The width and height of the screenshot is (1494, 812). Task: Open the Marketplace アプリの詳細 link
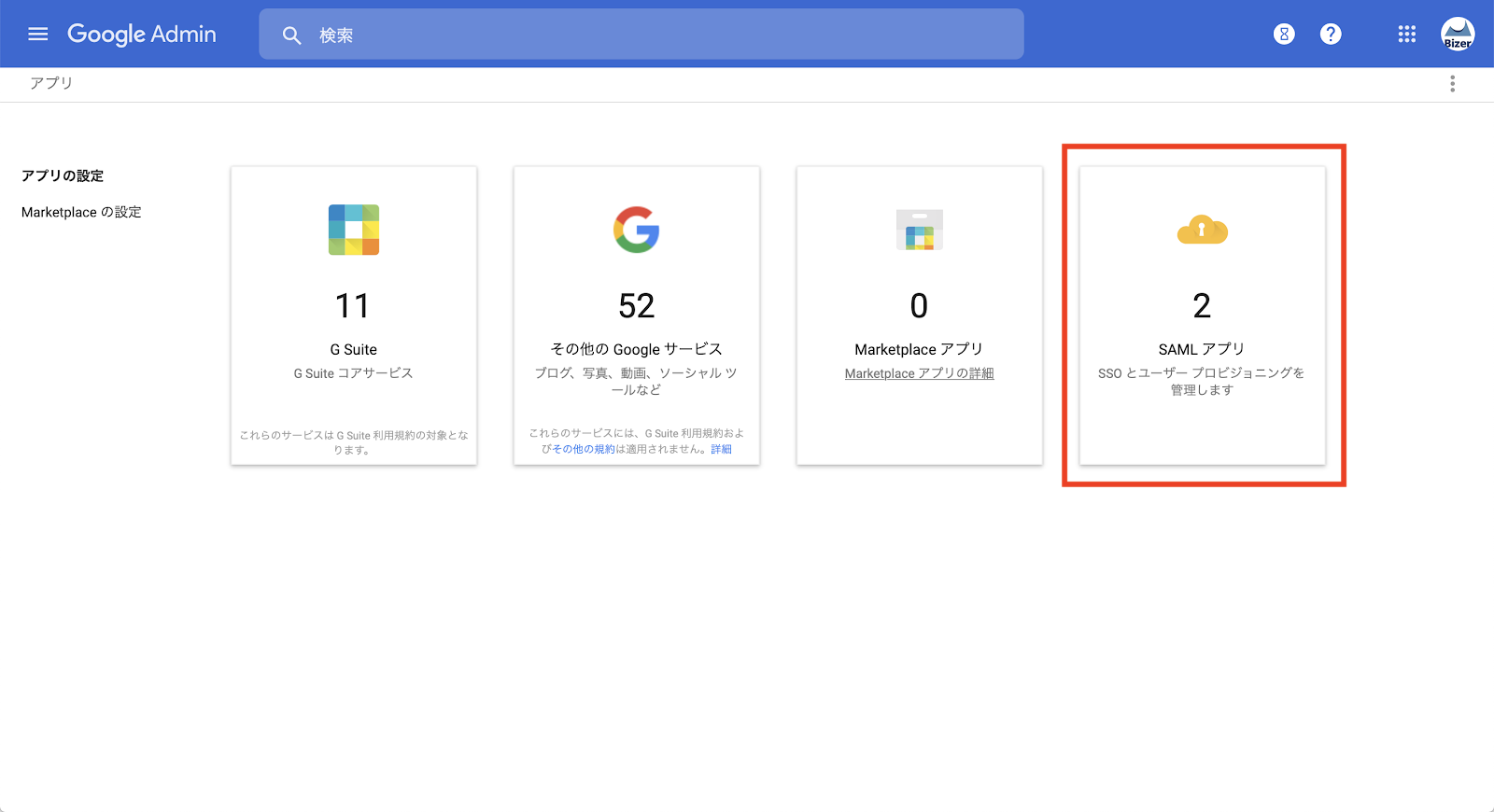click(920, 373)
